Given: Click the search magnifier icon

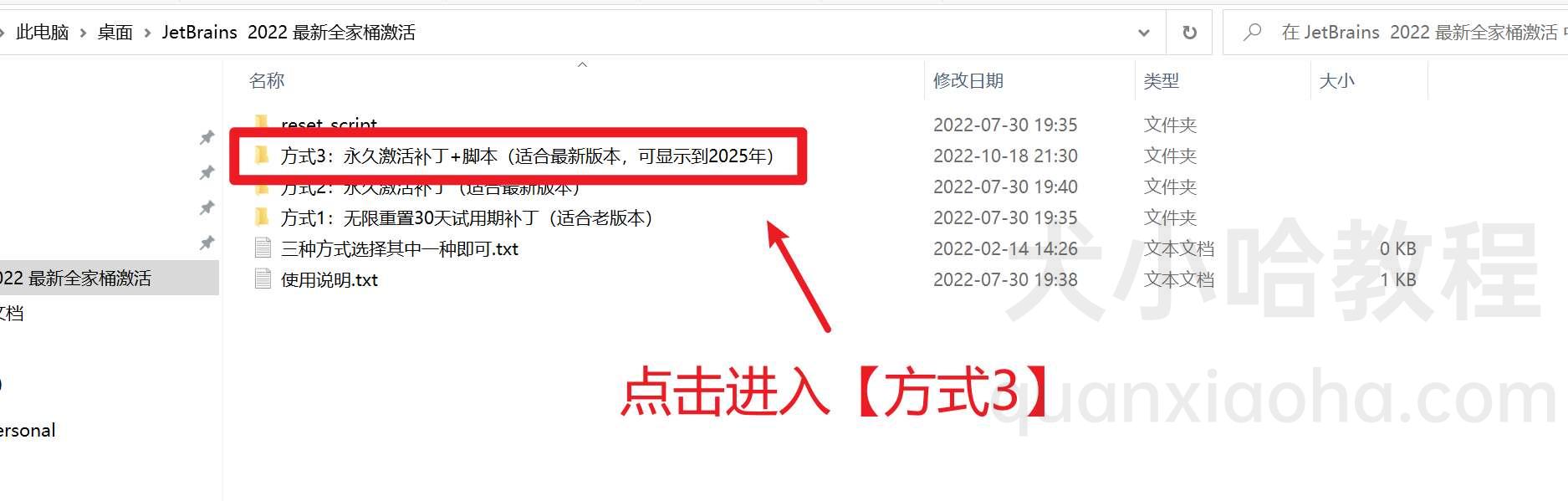Looking at the screenshot, I should (1252, 33).
